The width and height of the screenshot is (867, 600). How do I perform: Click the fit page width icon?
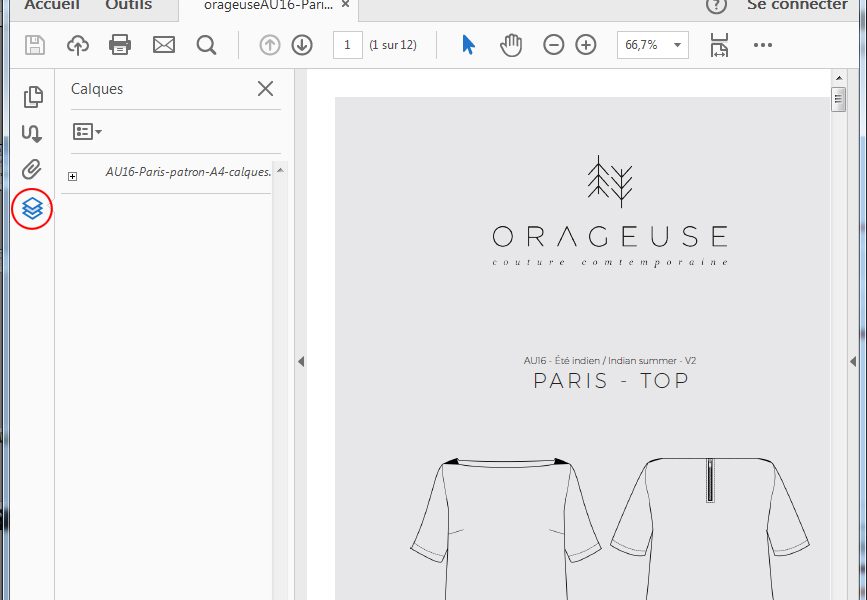(719, 45)
